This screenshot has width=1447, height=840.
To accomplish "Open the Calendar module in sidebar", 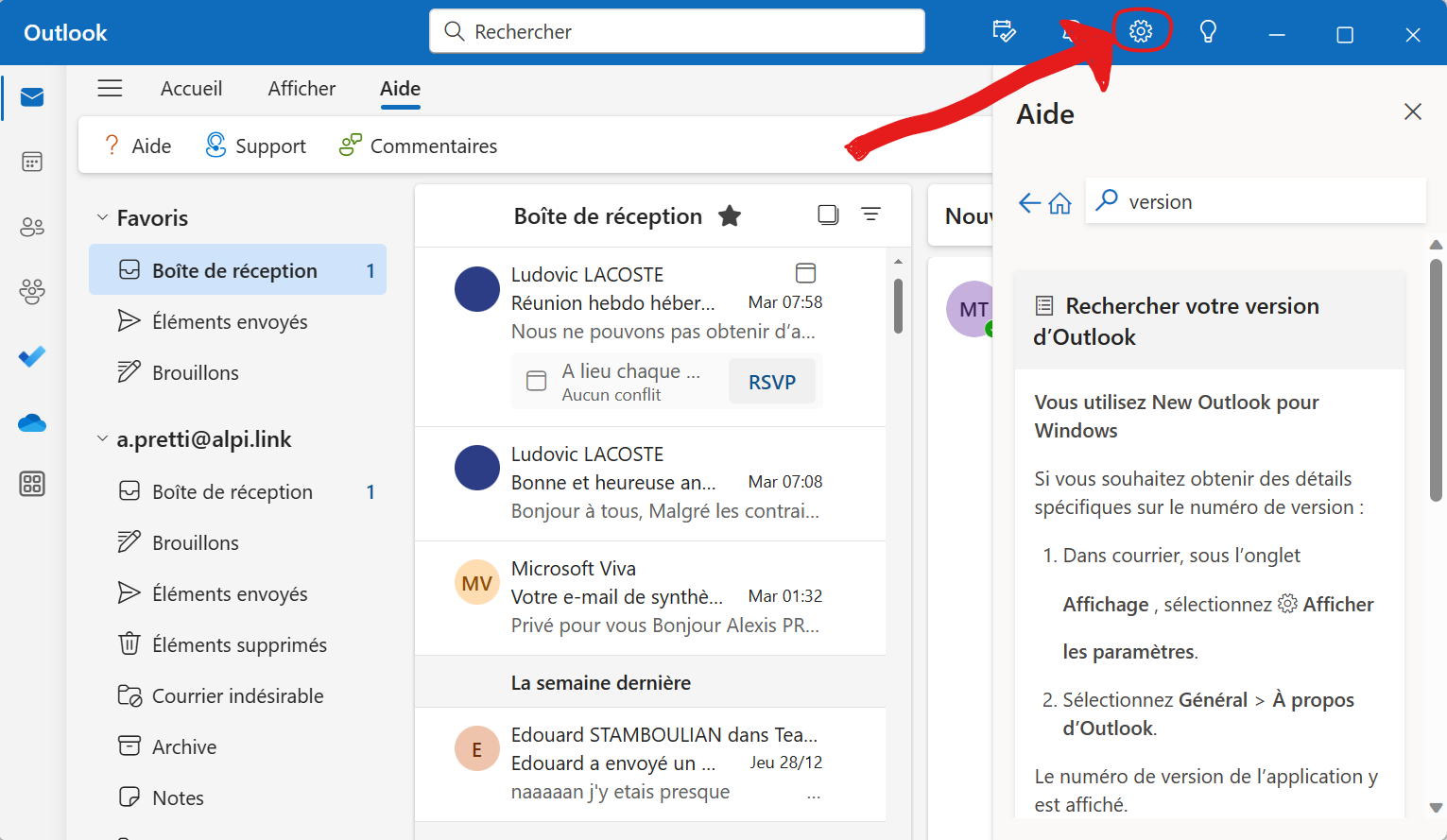I will point(32,162).
